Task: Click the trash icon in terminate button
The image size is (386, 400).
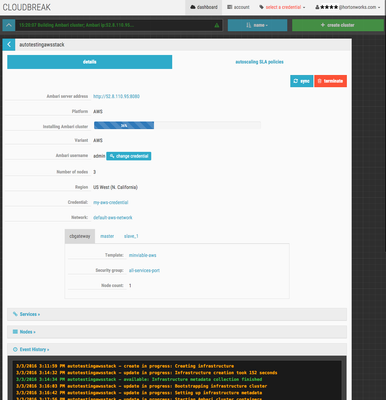Action: point(320,81)
